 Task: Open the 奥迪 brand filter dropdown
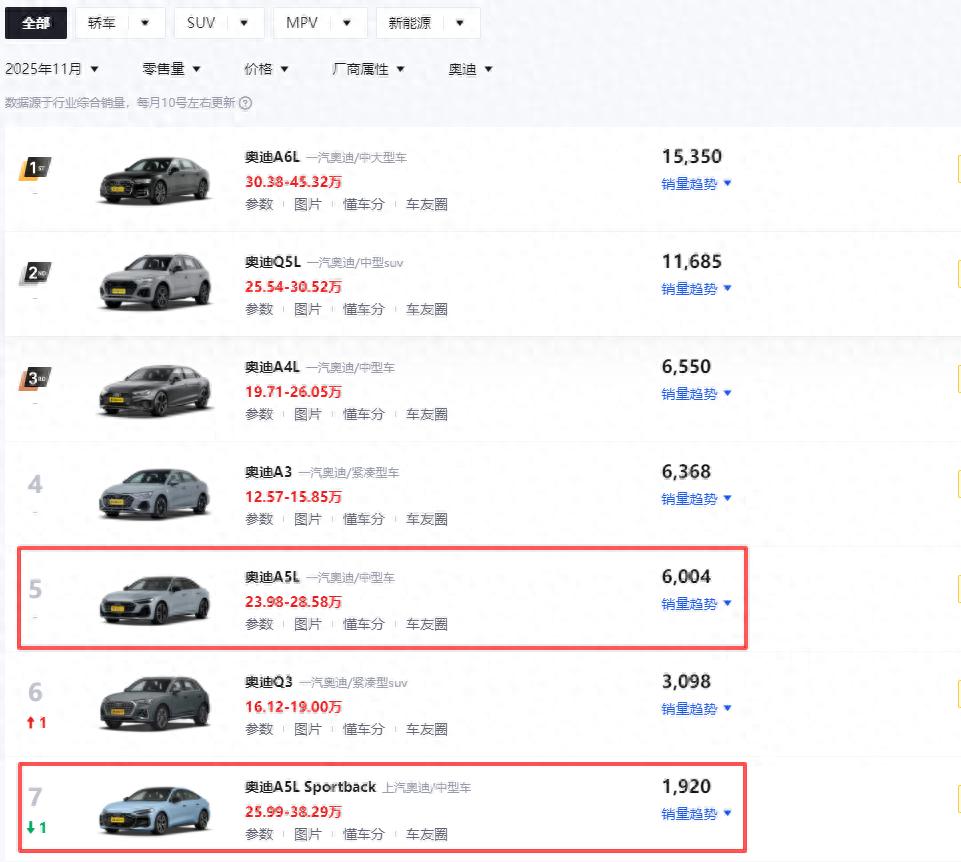470,69
